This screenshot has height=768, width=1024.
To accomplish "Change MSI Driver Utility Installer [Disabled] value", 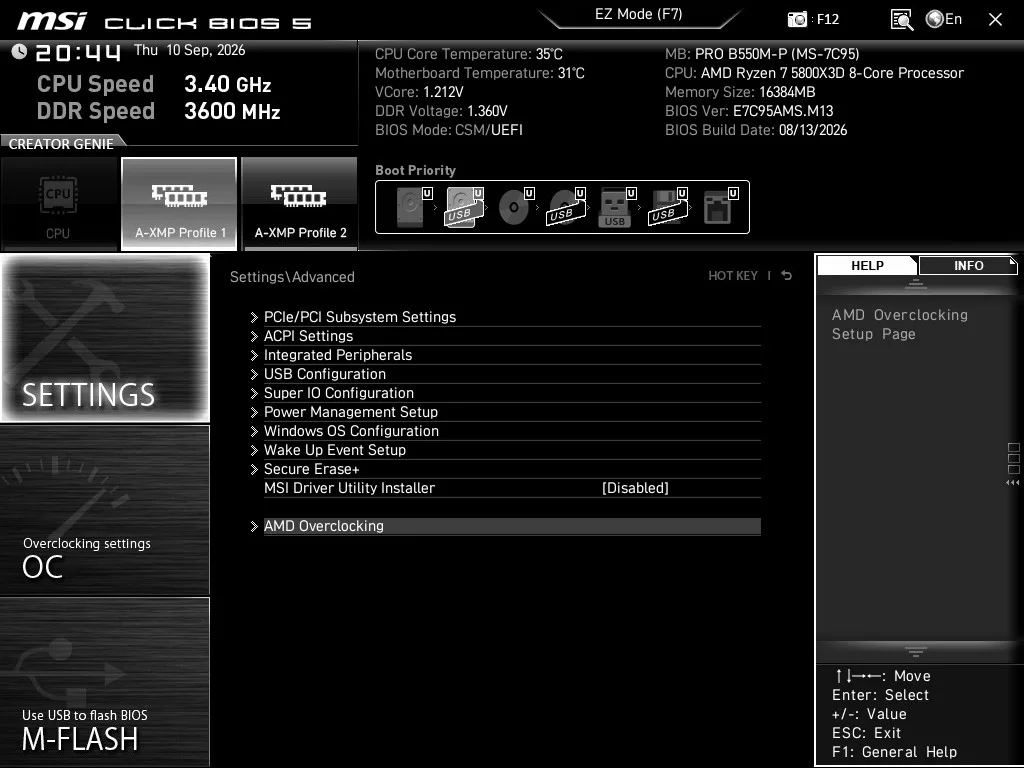I will pos(635,488).
